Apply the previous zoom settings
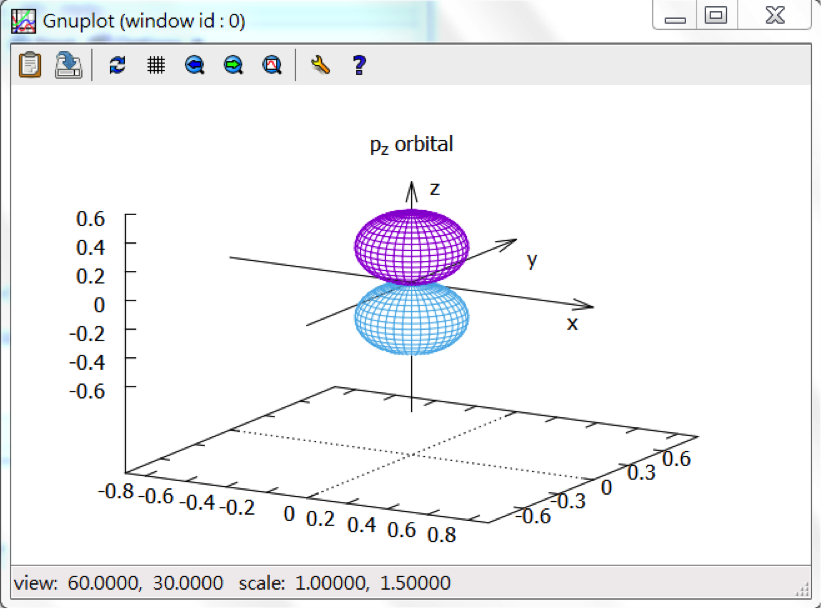821x609 pixels. click(x=195, y=66)
